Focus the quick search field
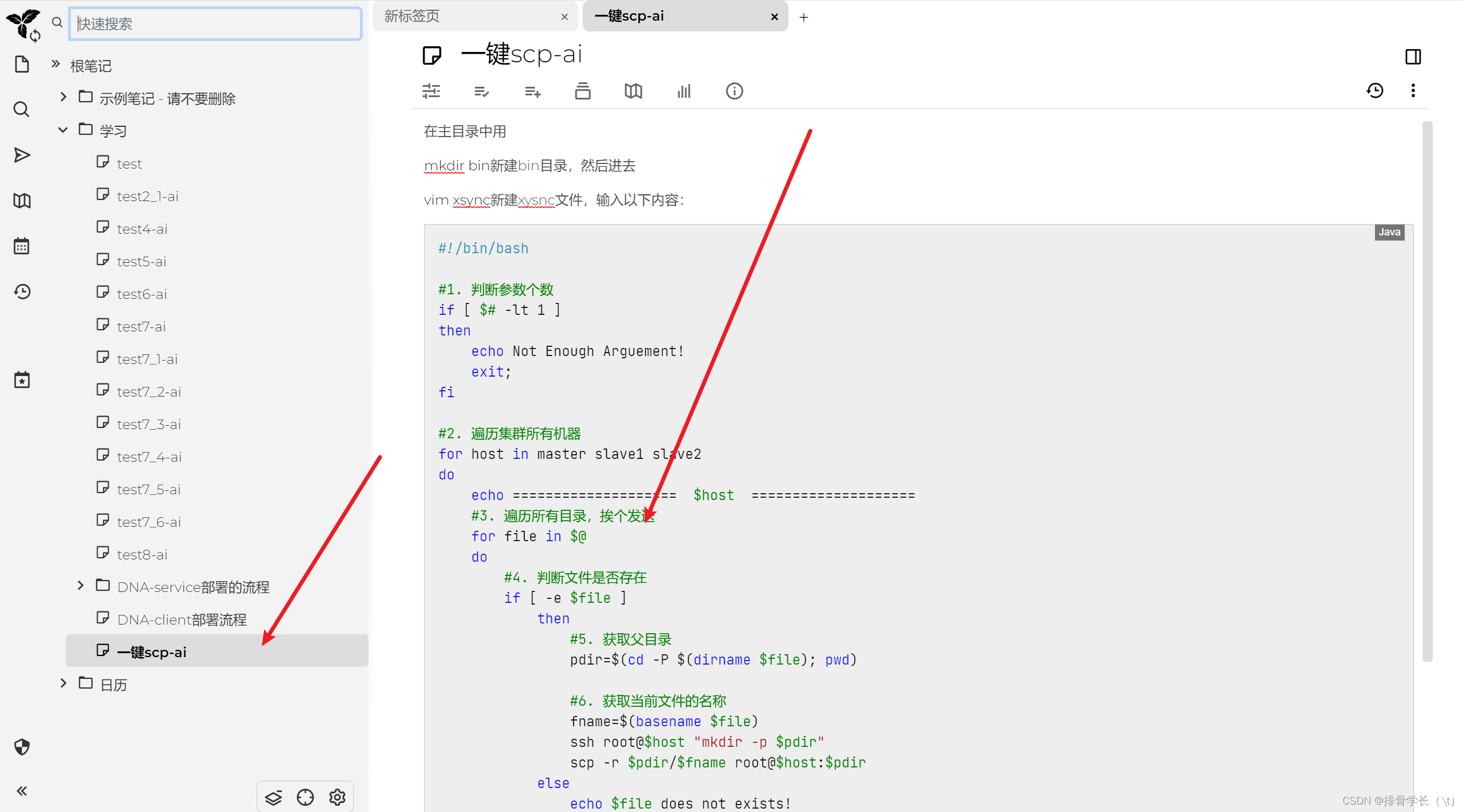The image size is (1463, 812). pos(215,23)
